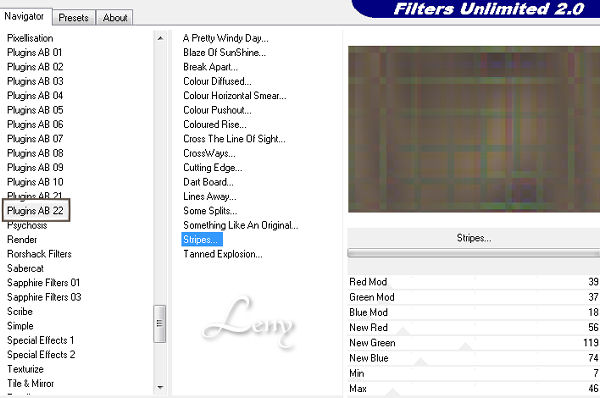The width and height of the screenshot is (600, 398).
Task: Open the About tab
Action: point(115,18)
